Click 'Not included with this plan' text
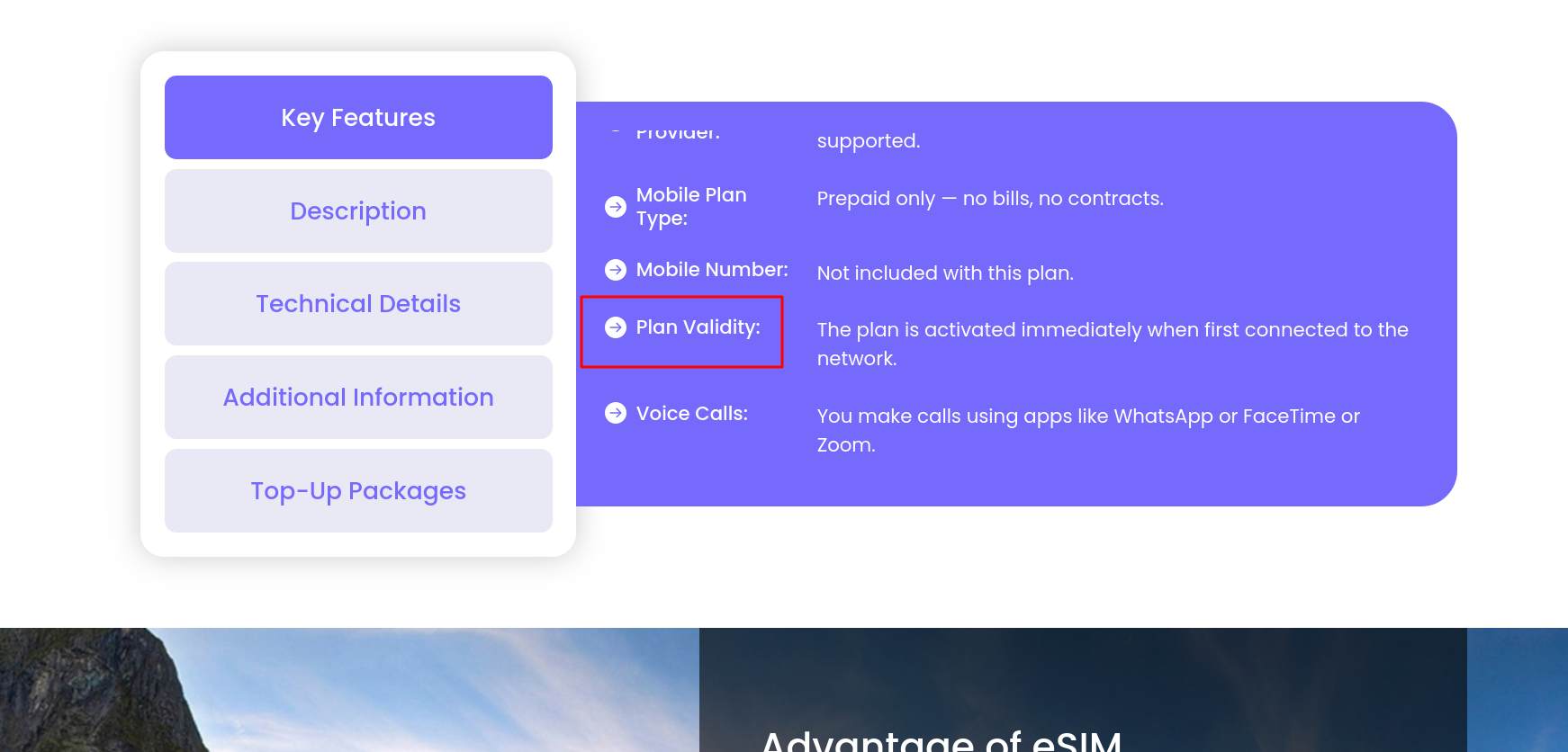Image resolution: width=1568 pixels, height=752 pixels. pyautogui.click(x=945, y=273)
